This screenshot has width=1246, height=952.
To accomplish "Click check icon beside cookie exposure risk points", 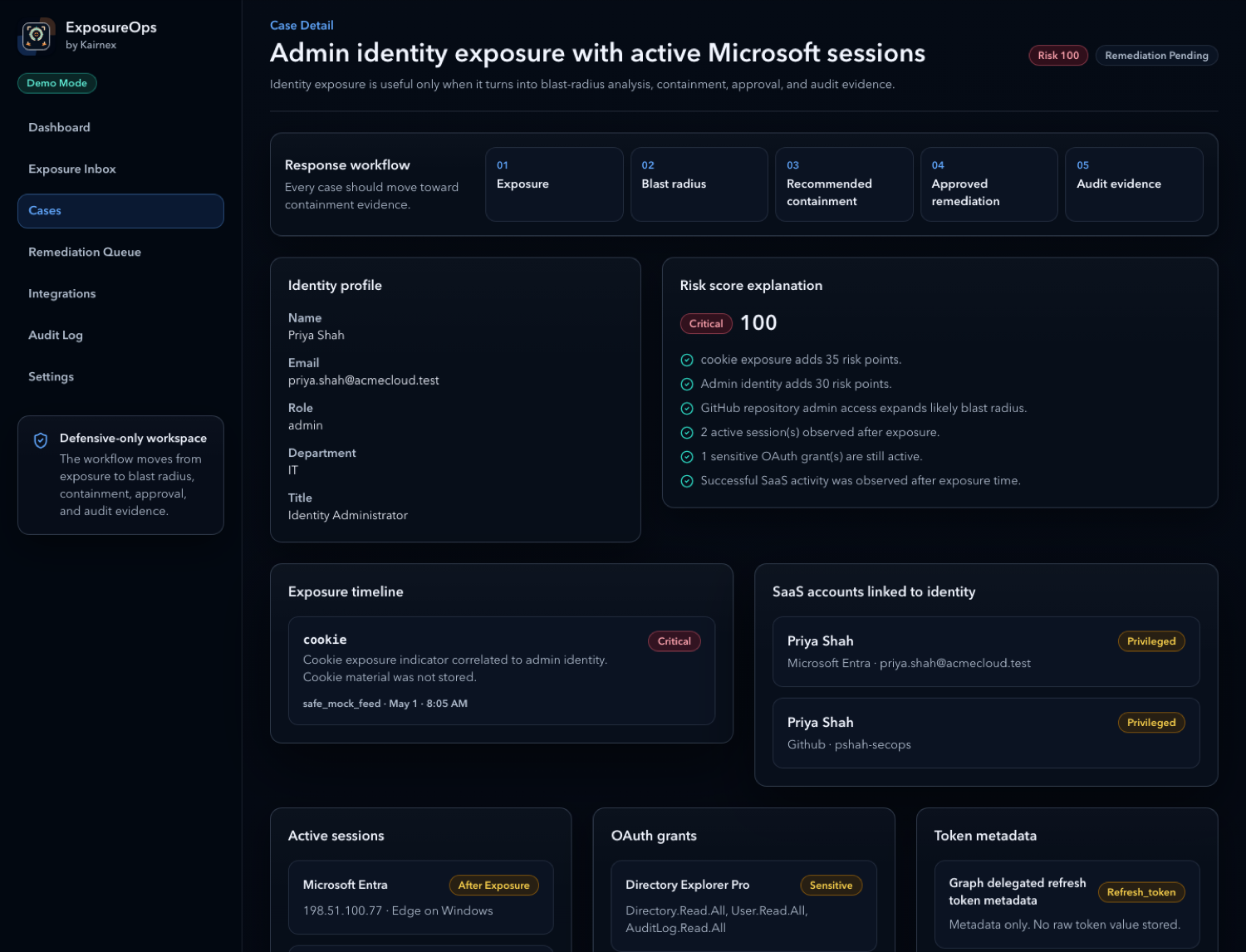I will [x=687, y=360].
